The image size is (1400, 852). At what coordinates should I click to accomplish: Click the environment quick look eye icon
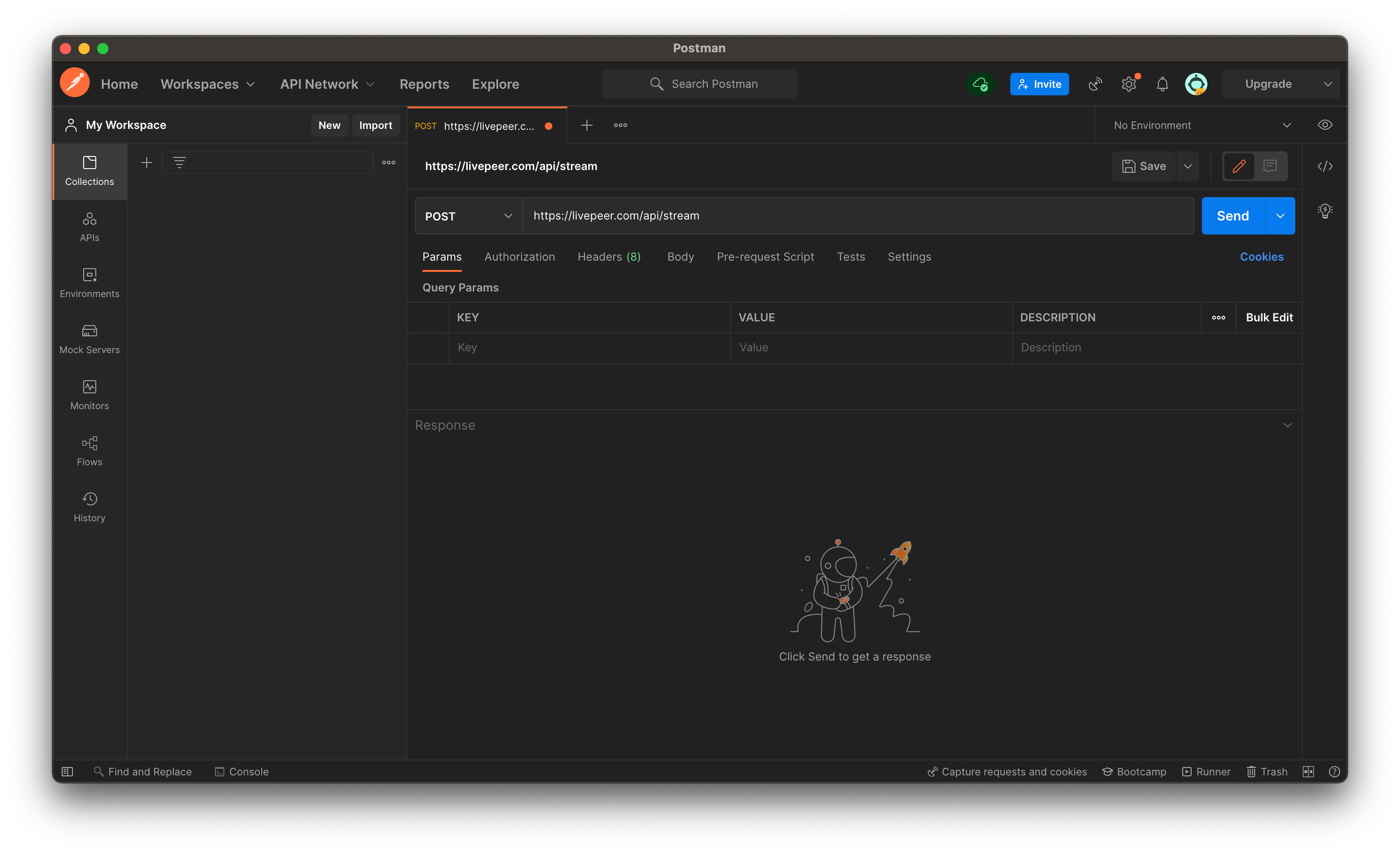(x=1325, y=125)
